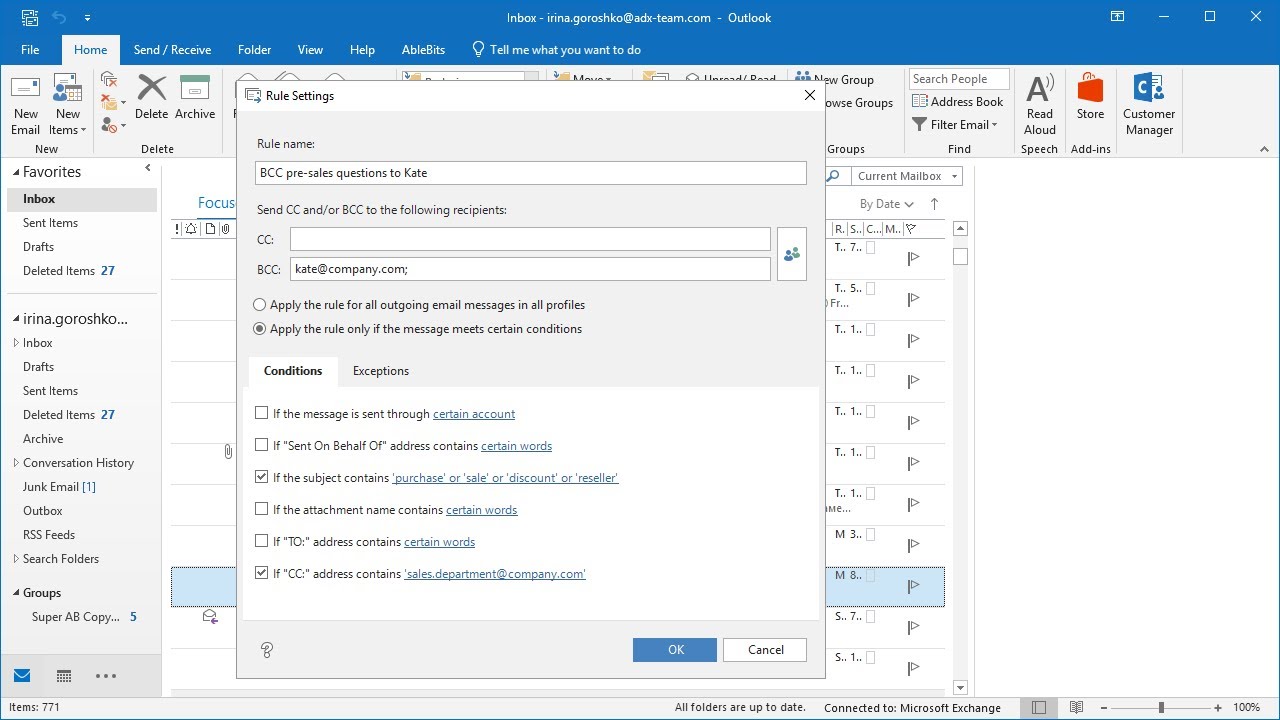Image resolution: width=1280 pixels, height=720 pixels.
Task: Click the Send/Receive icon in title bar
Action: [29, 18]
